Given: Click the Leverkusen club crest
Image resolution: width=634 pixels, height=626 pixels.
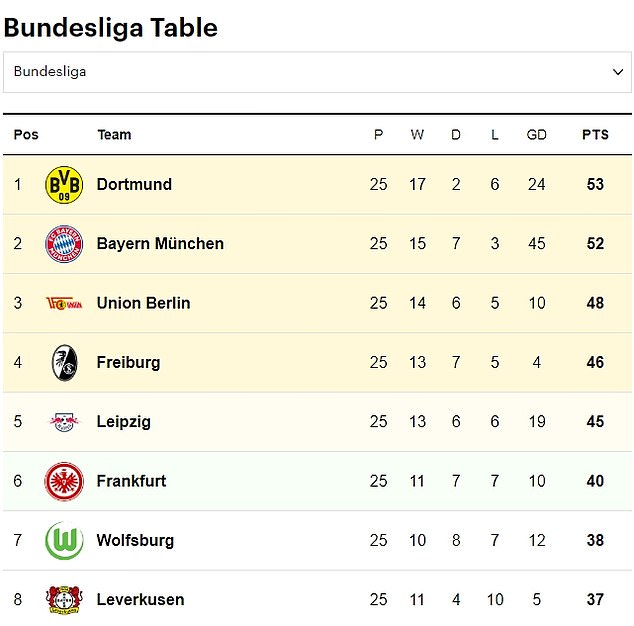Looking at the screenshot, I should [x=64, y=599].
